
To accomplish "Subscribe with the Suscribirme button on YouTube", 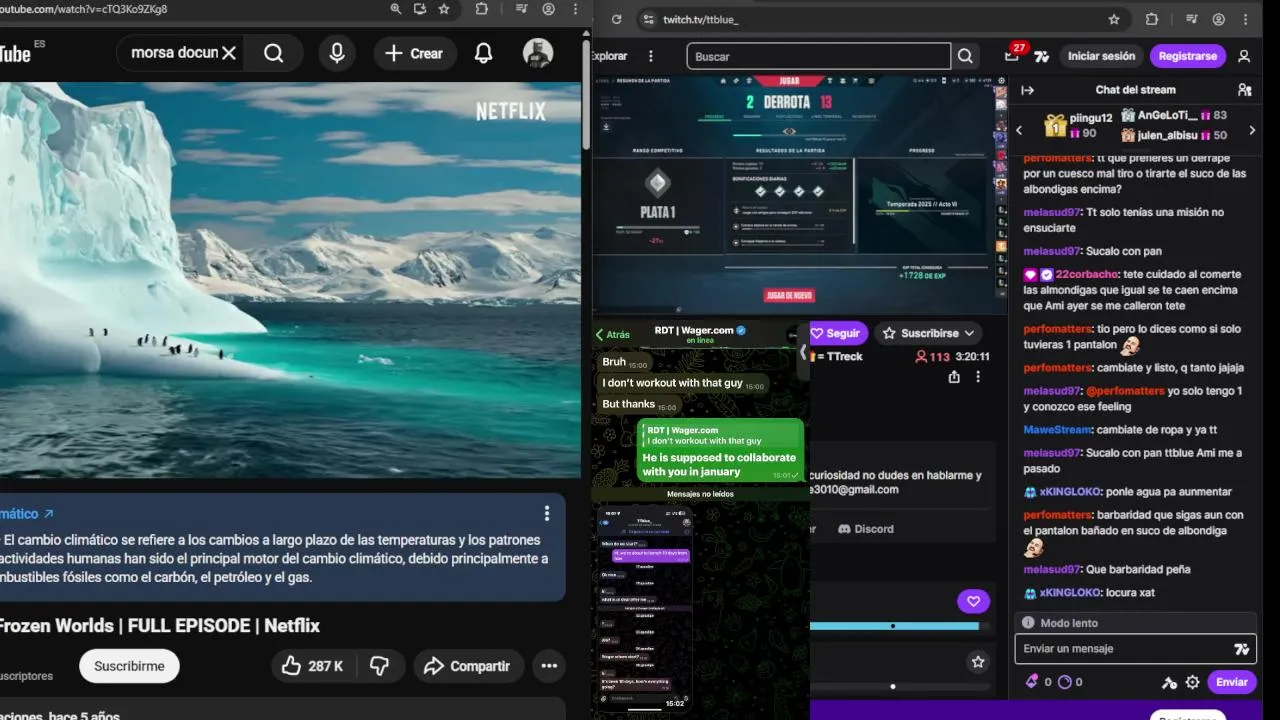I will point(129,666).
